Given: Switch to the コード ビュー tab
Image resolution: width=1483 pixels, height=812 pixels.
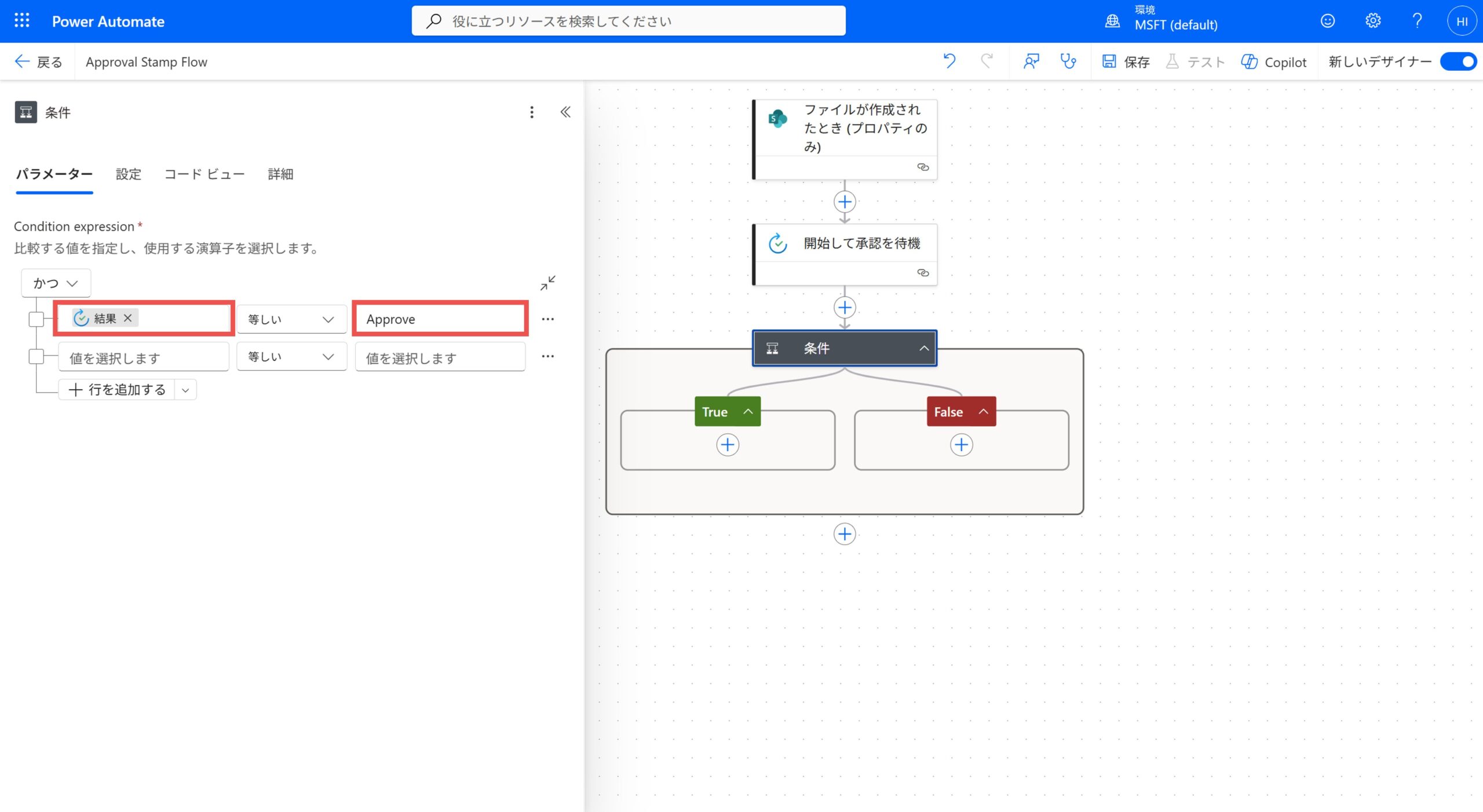Looking at the screenshot, I should click(204, 174).
